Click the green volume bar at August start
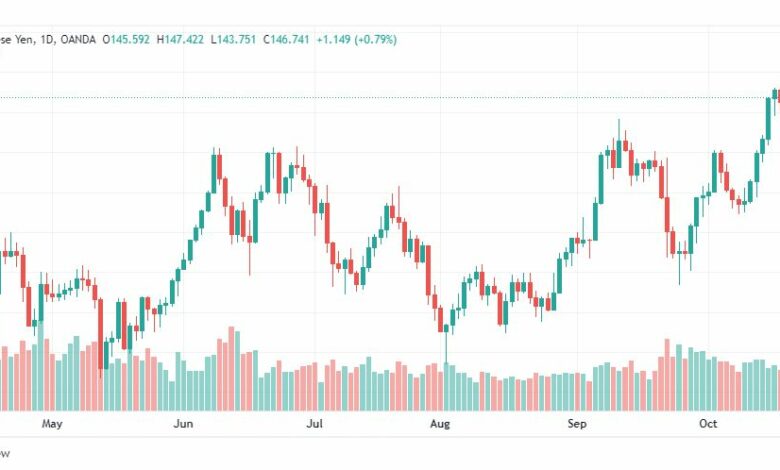 coord(446,386)
